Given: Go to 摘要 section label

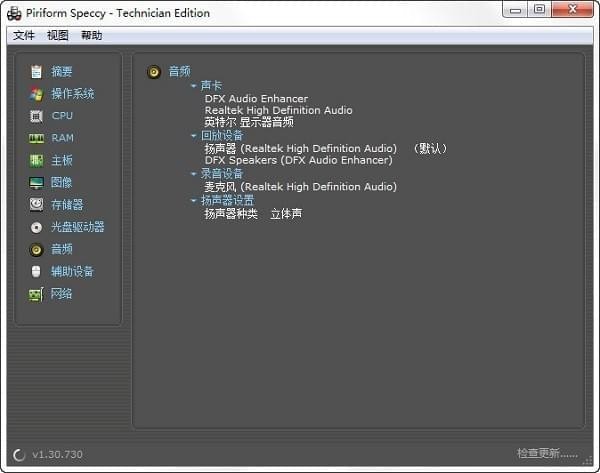Looking at the screenshot, I should 62,72.
